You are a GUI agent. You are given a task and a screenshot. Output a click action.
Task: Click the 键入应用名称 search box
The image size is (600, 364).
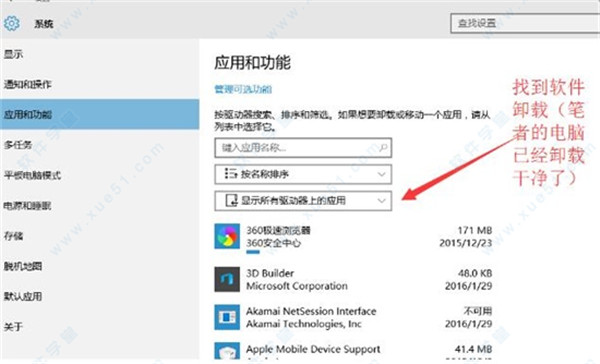pos(303,148)
